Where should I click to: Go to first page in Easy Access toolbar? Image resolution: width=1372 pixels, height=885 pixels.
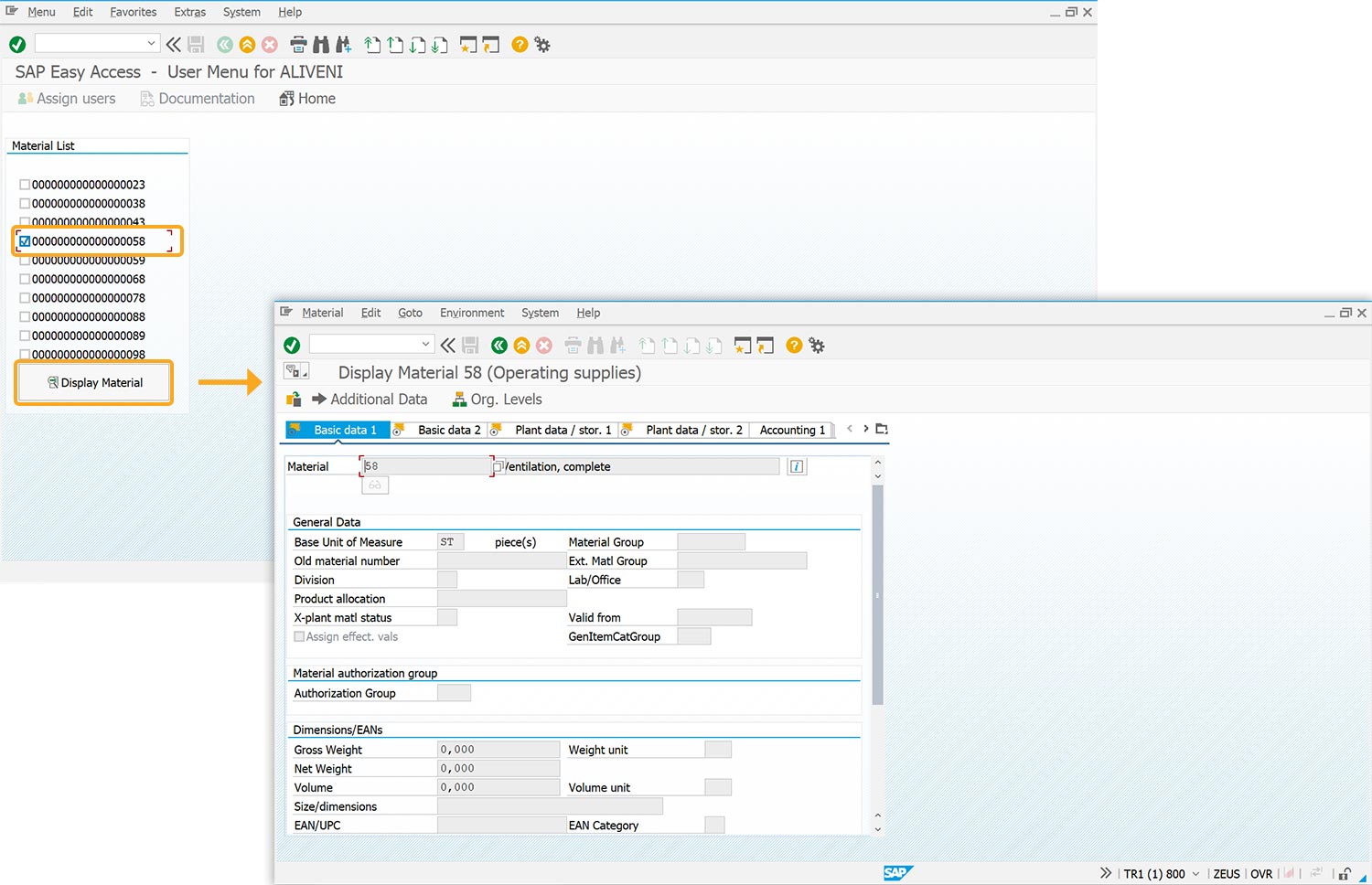[x=372, y=44]
